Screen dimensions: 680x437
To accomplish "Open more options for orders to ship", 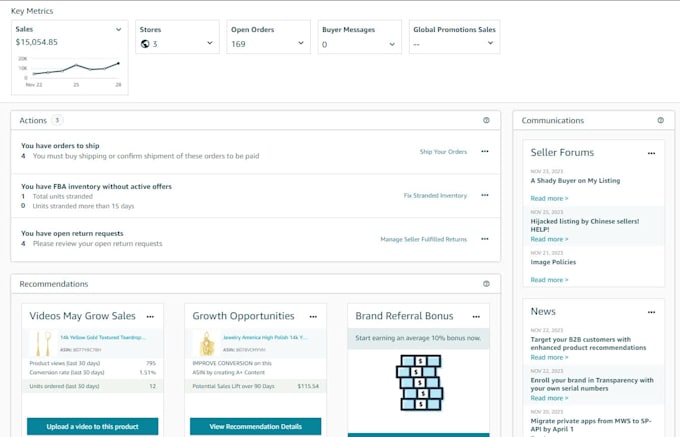I will (x=485, y=151).
